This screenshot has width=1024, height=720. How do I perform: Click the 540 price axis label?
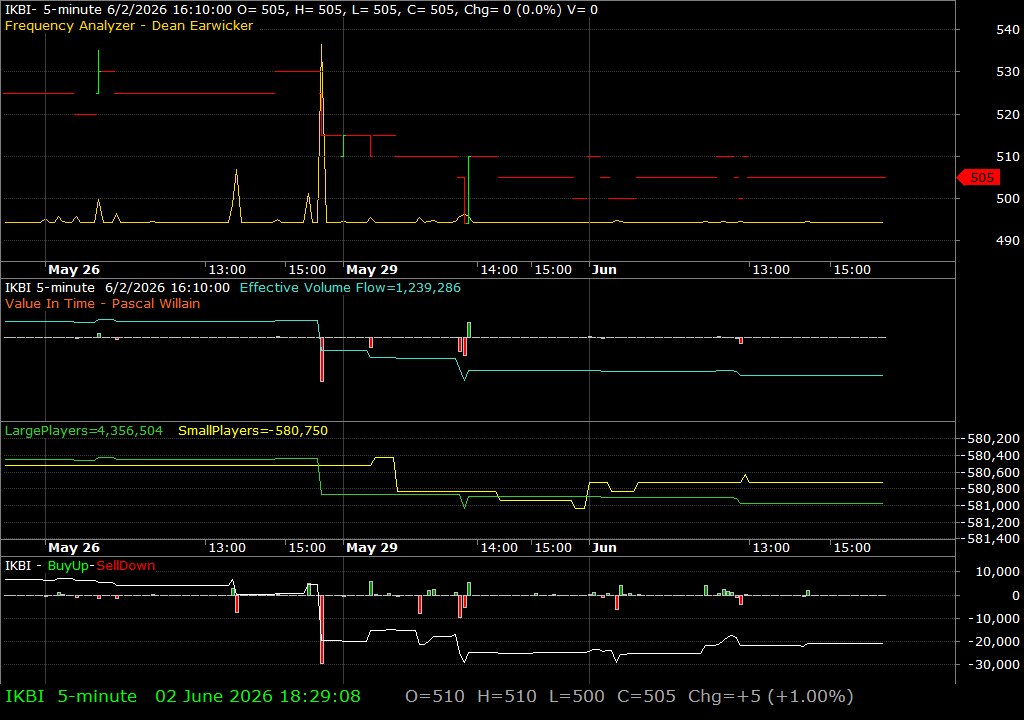[x=1008, y=29]
